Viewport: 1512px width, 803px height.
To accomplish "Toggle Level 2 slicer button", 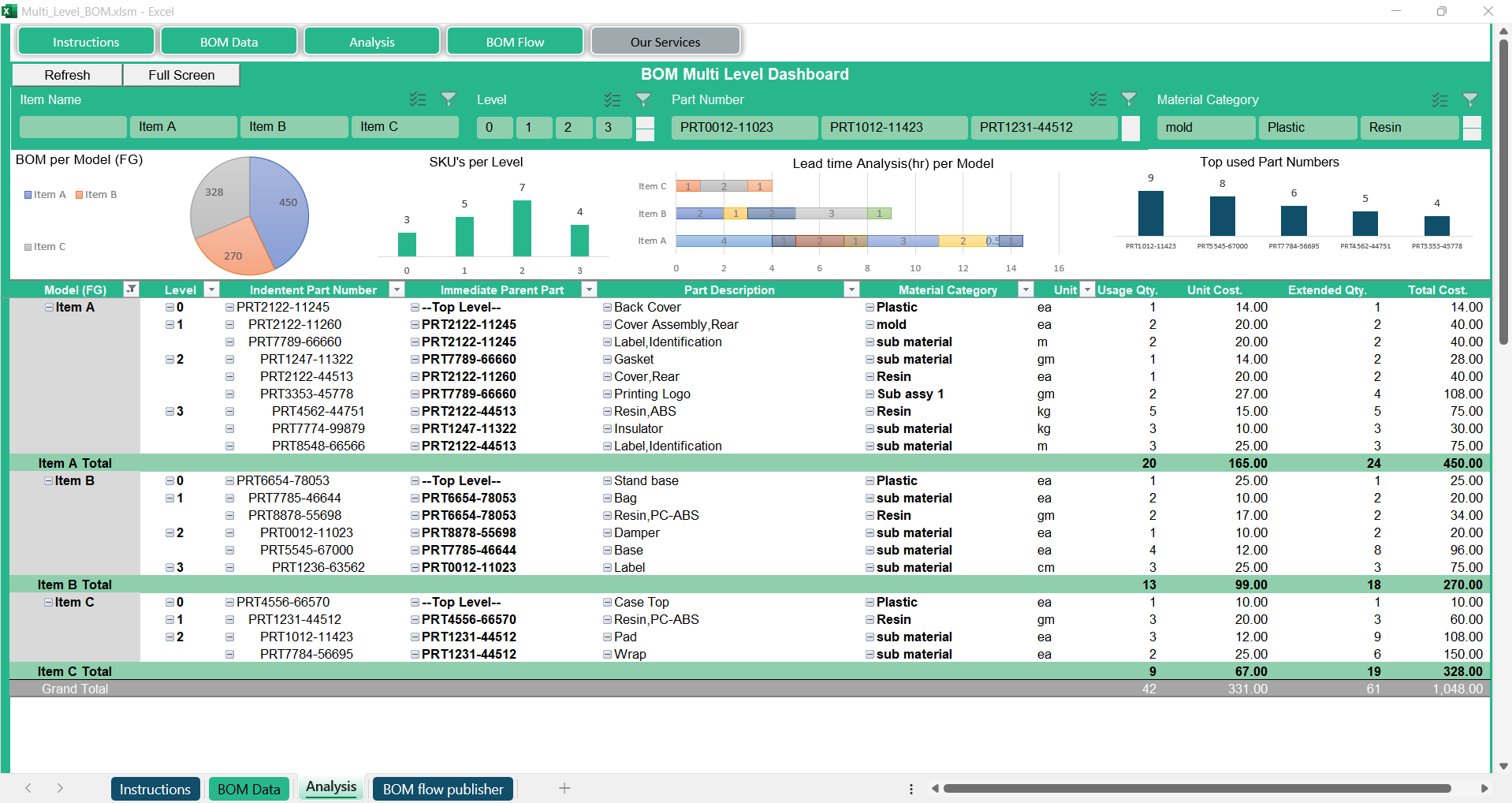I will point(573,127).
